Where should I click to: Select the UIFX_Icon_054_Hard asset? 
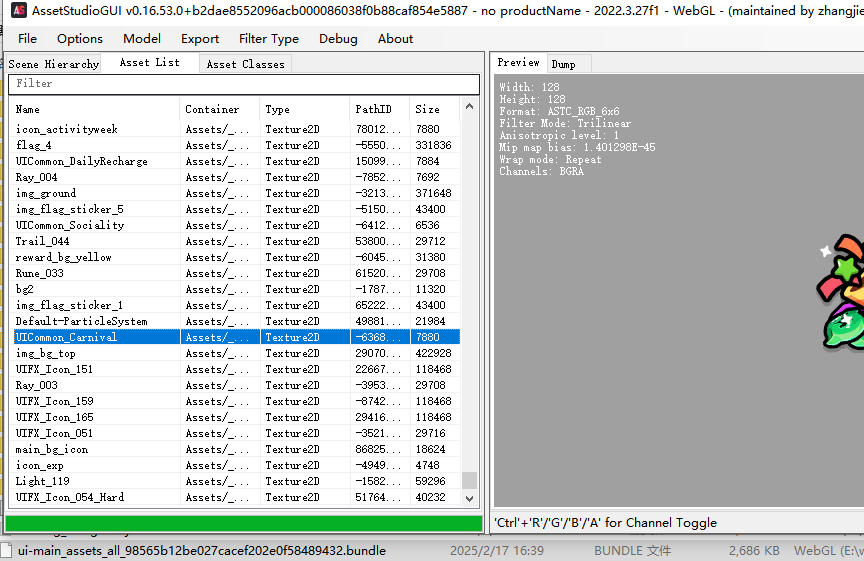coord(70,497)
